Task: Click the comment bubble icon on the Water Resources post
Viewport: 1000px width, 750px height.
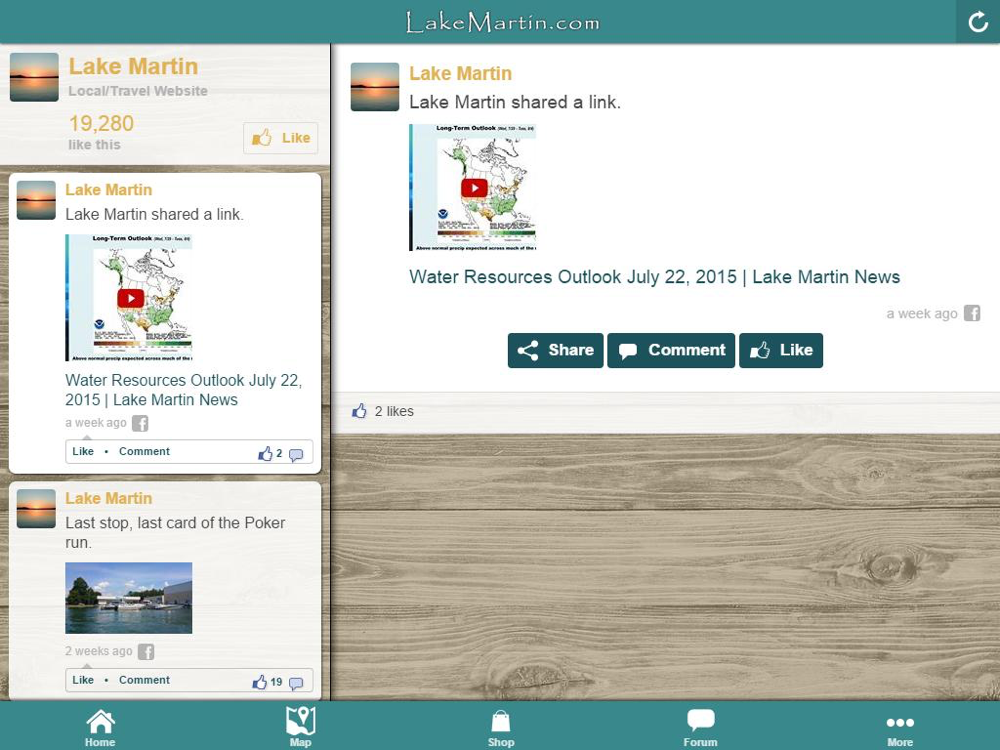Action: click(296, 455)
